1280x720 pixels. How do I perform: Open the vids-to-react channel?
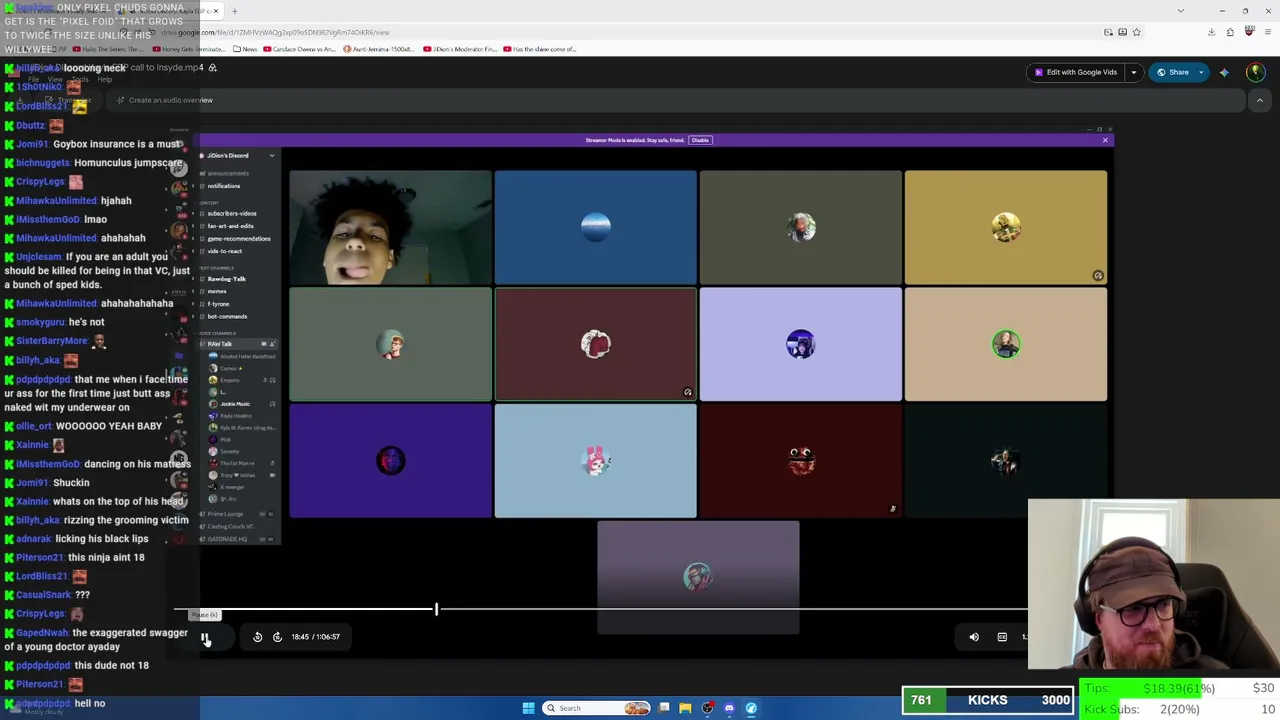point(225,251)
